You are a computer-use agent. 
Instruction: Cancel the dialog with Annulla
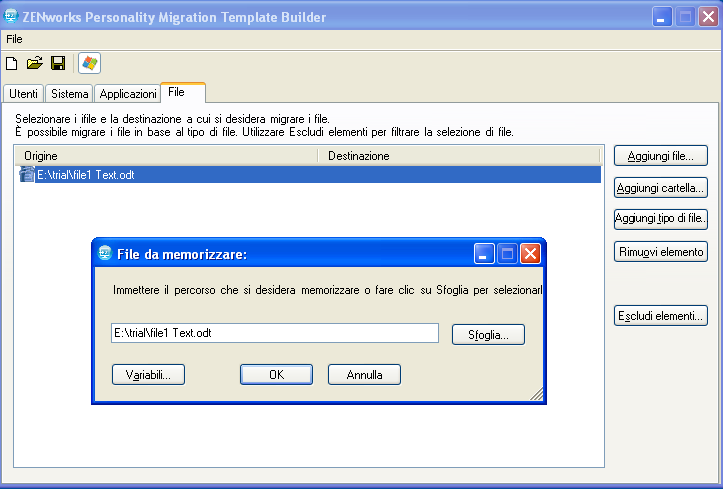pos(364,375)
